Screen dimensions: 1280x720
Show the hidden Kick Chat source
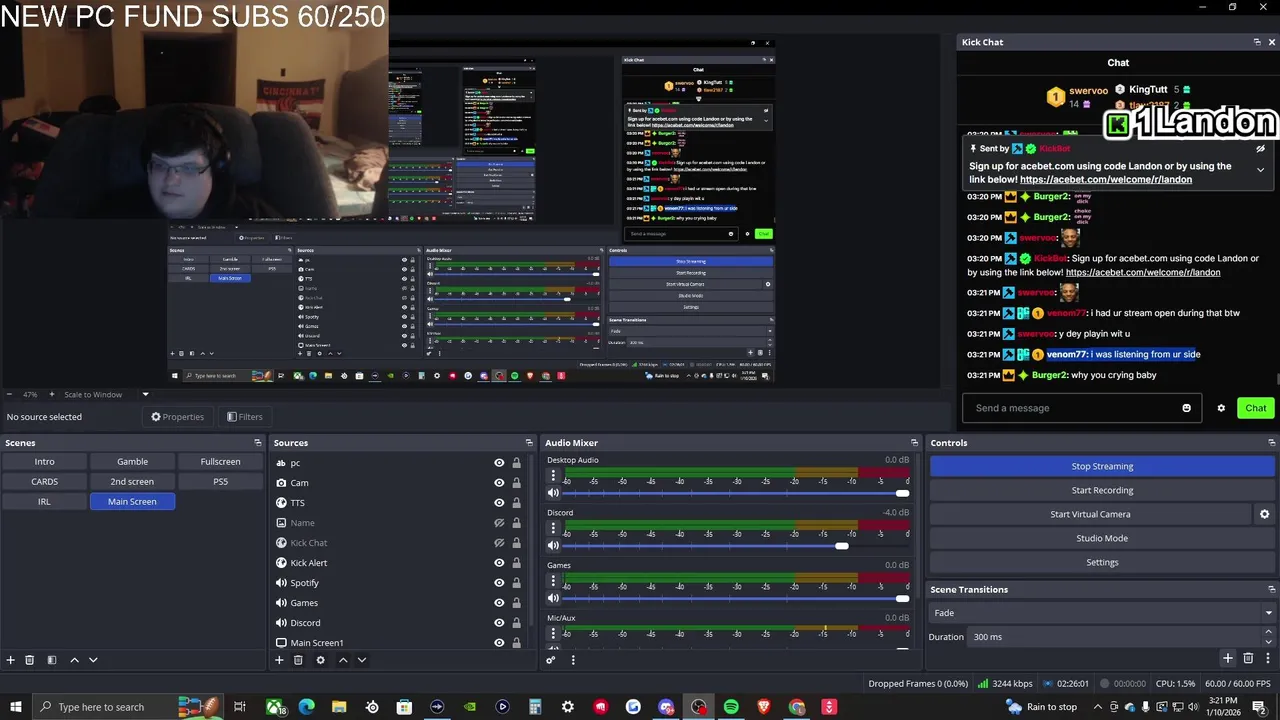(x=499, y=543)
